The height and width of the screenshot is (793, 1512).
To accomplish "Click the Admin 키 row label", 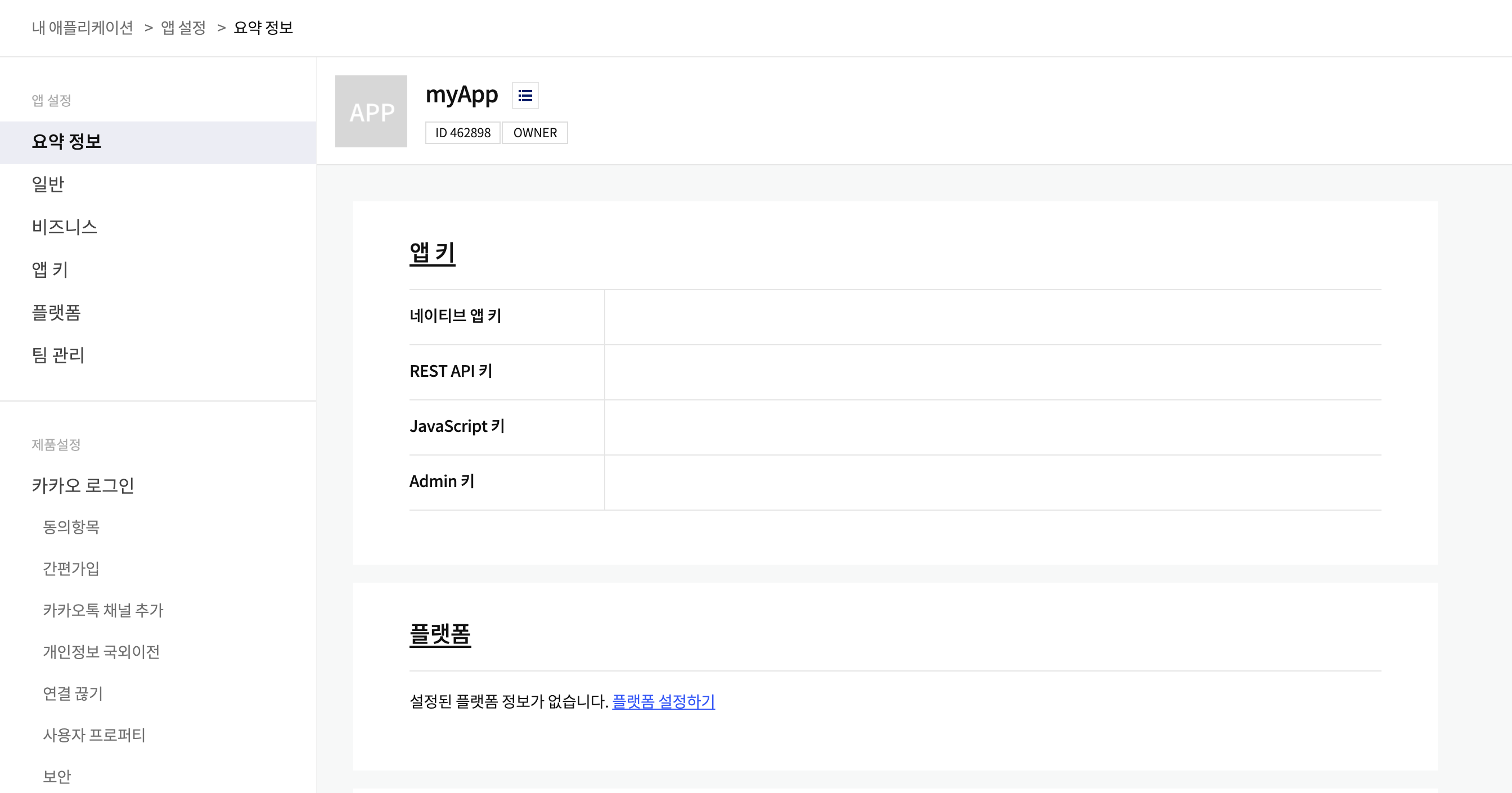I will point(442,481).
